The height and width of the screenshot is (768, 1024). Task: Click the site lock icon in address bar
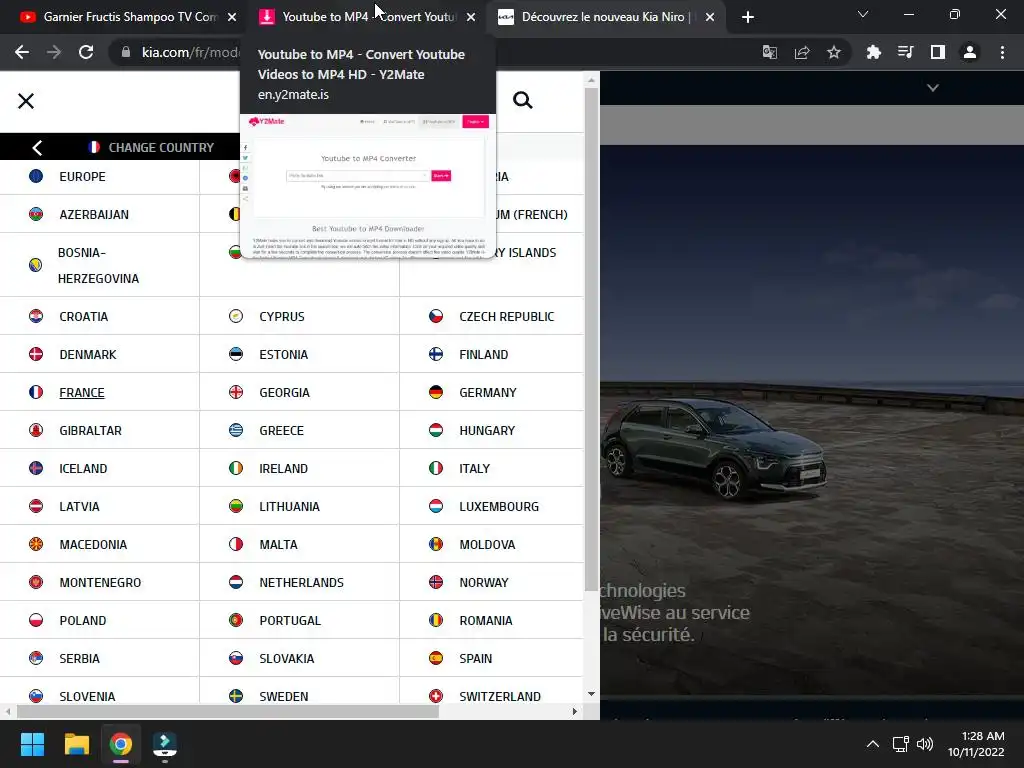click(x=126, y=52)
